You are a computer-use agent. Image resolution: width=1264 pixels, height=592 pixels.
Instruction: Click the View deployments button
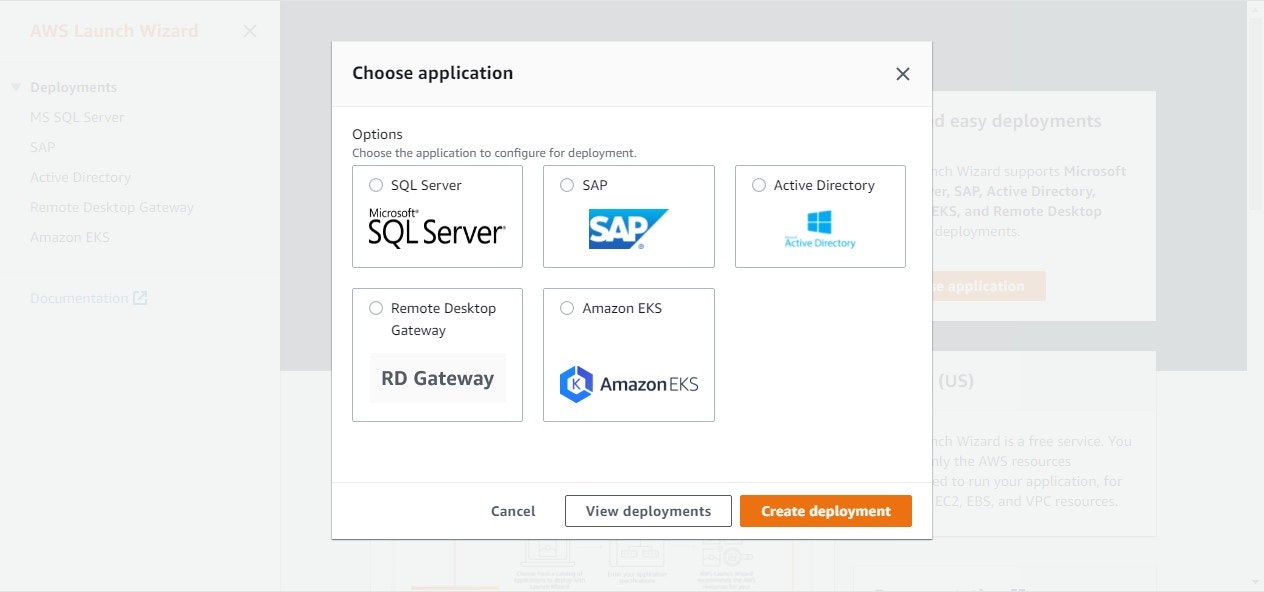click(x=648, y=511)
